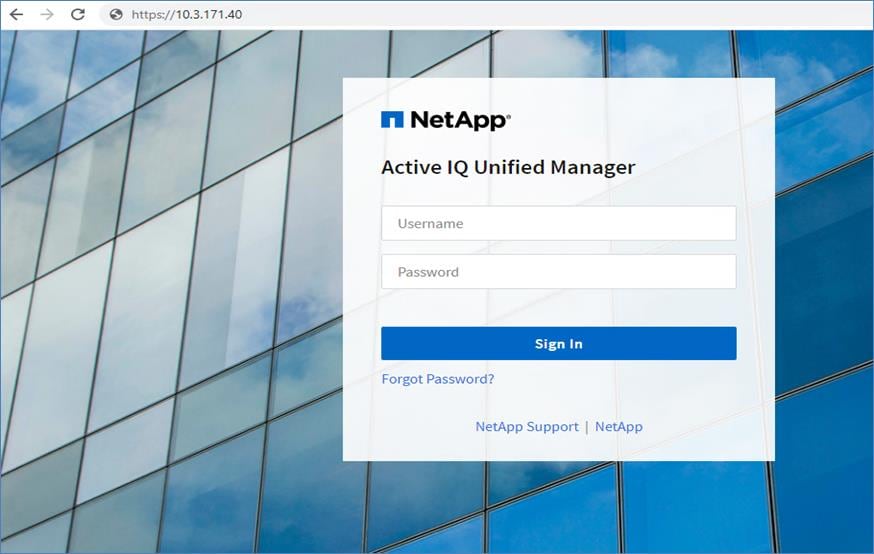Screen dimensions: 874x554
Task: Focus the Password field
Action: 559,272
